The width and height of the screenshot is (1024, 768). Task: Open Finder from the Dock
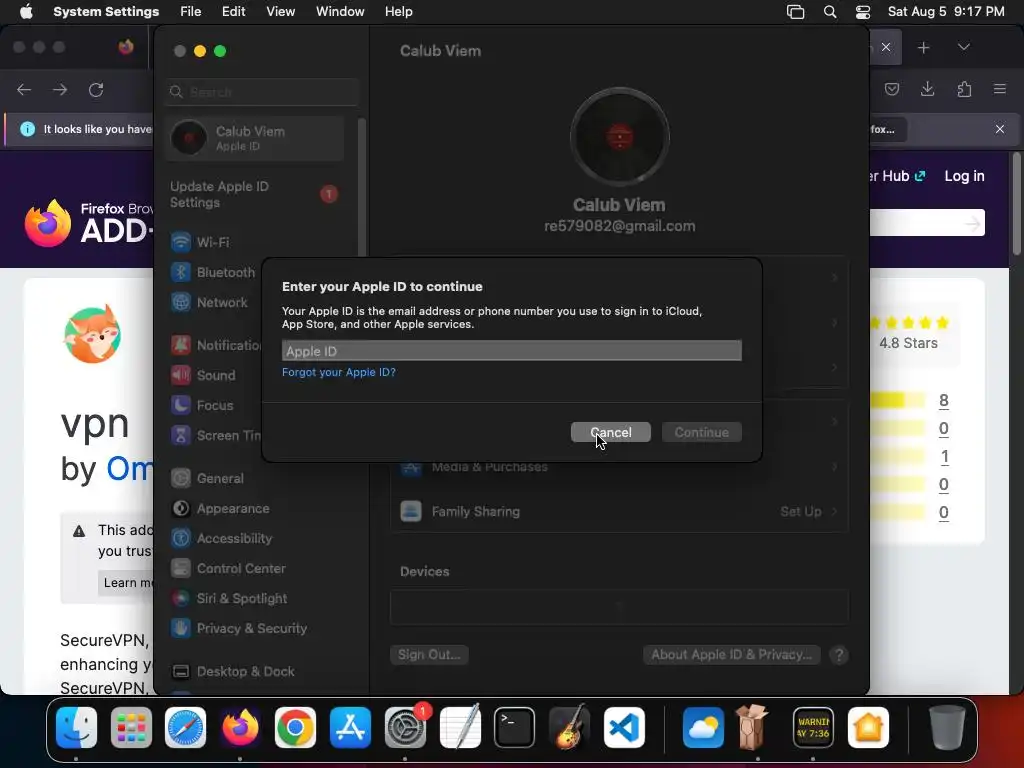click(76, 728)
